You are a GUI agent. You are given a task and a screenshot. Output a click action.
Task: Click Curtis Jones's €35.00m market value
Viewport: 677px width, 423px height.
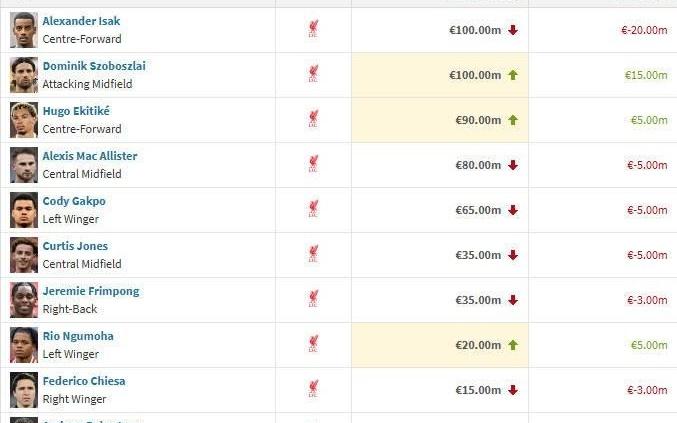(x=477, y=255)
